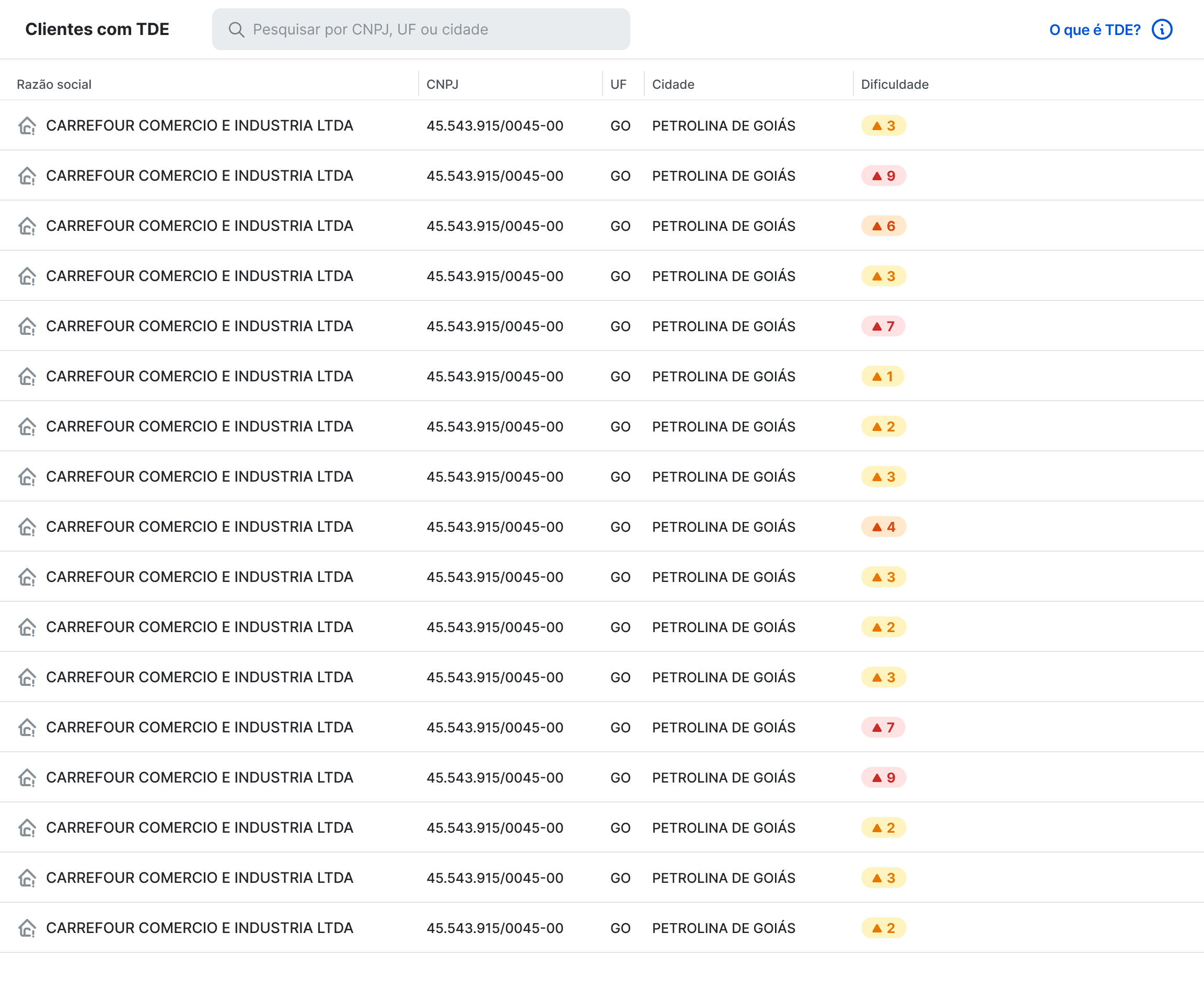This screenshot has width=1204, height=1003.
Task: Click the difficulty 3 badge in the first row
Action: 884,125
